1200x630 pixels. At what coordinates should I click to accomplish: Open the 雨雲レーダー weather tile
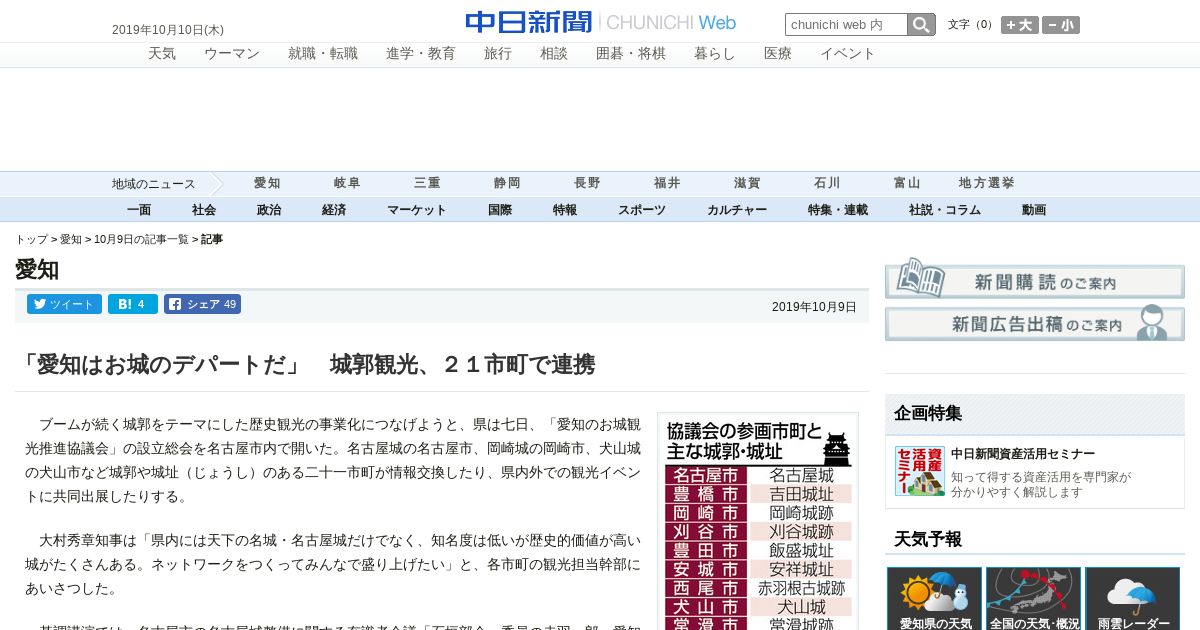point(1133,598)
